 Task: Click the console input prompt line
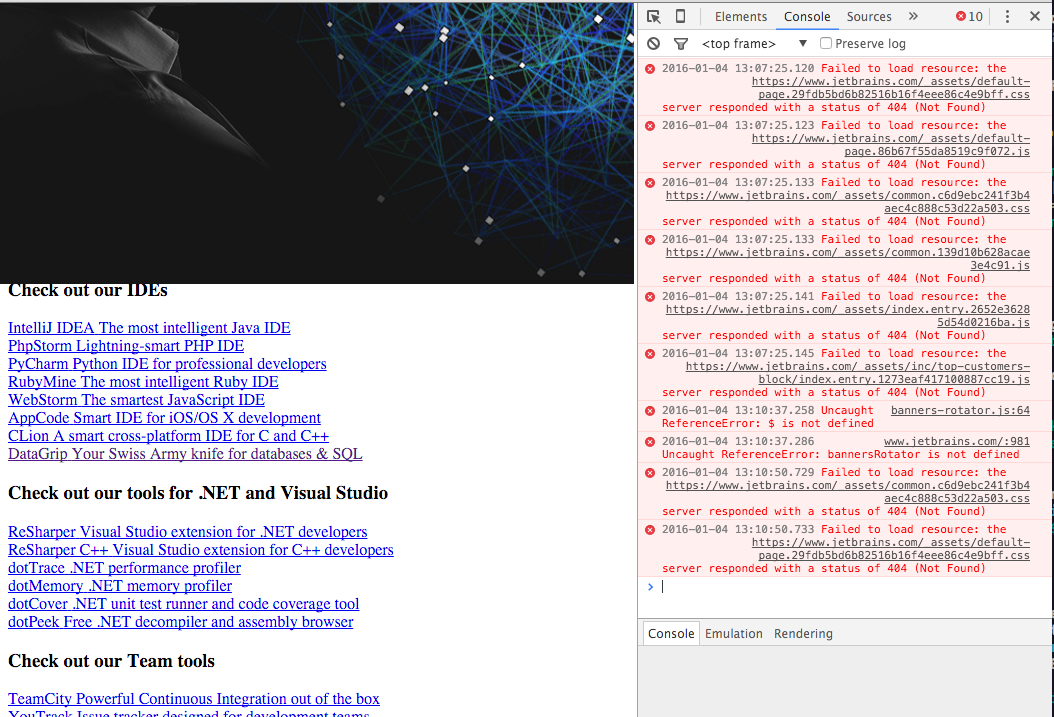click(x=845, y=587)
